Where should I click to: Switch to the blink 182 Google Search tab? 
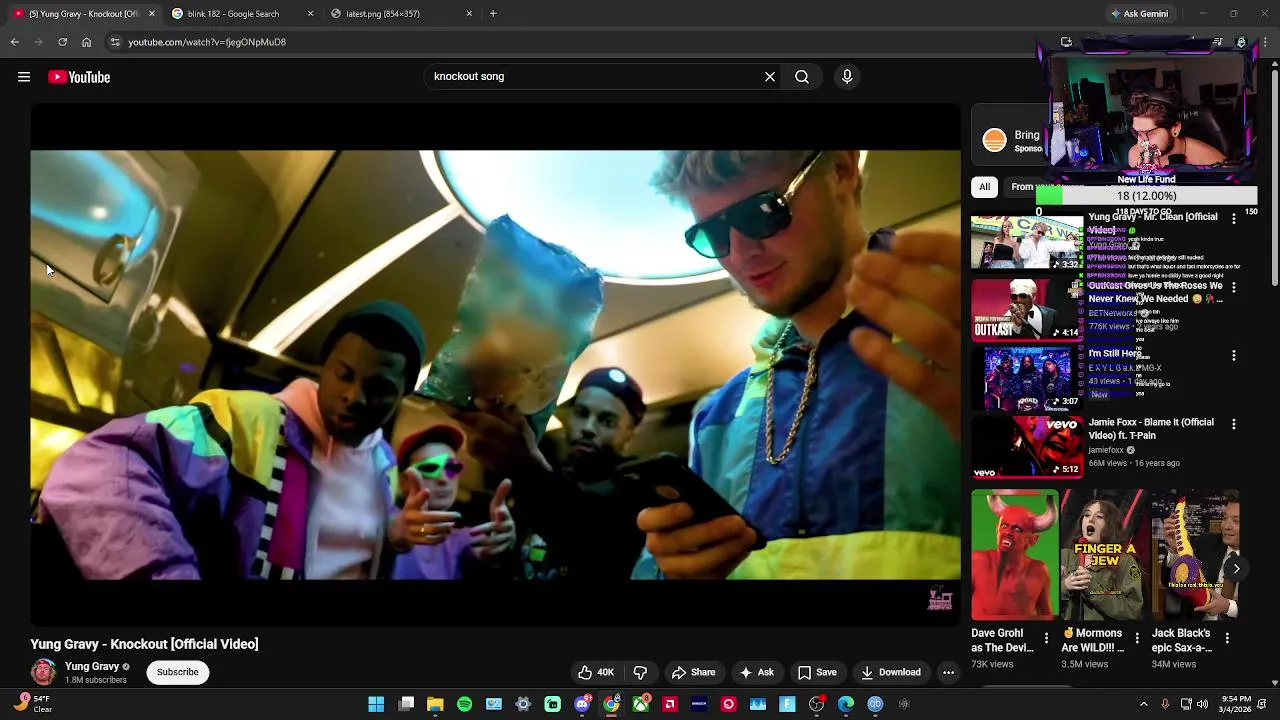(x=243, y=14)
